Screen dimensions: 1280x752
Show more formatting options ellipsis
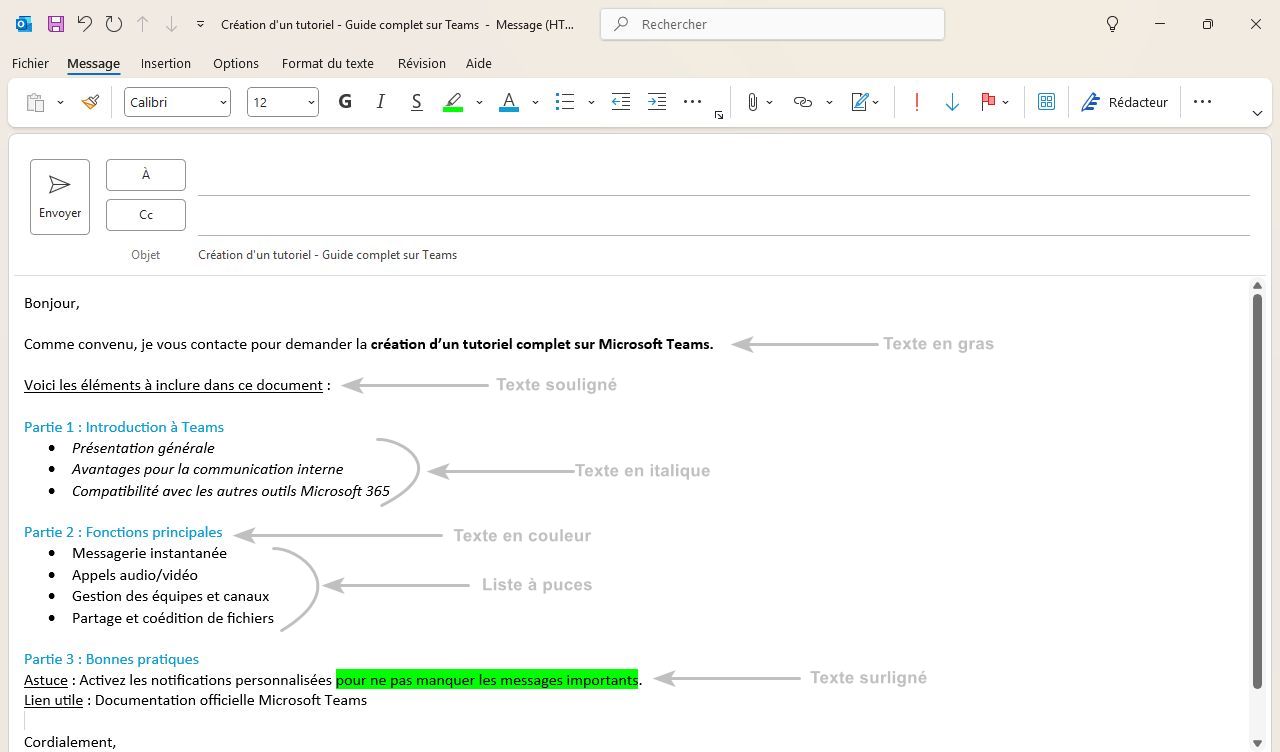point(692,102)
